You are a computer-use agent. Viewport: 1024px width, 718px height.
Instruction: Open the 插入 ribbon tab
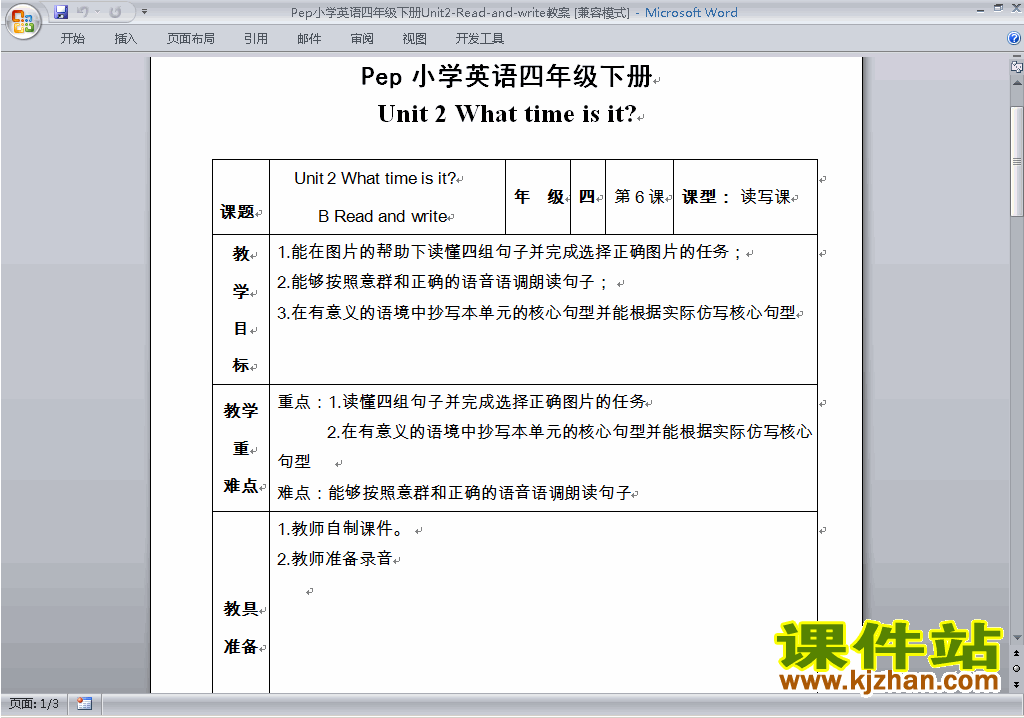click(x=125, y=39)
